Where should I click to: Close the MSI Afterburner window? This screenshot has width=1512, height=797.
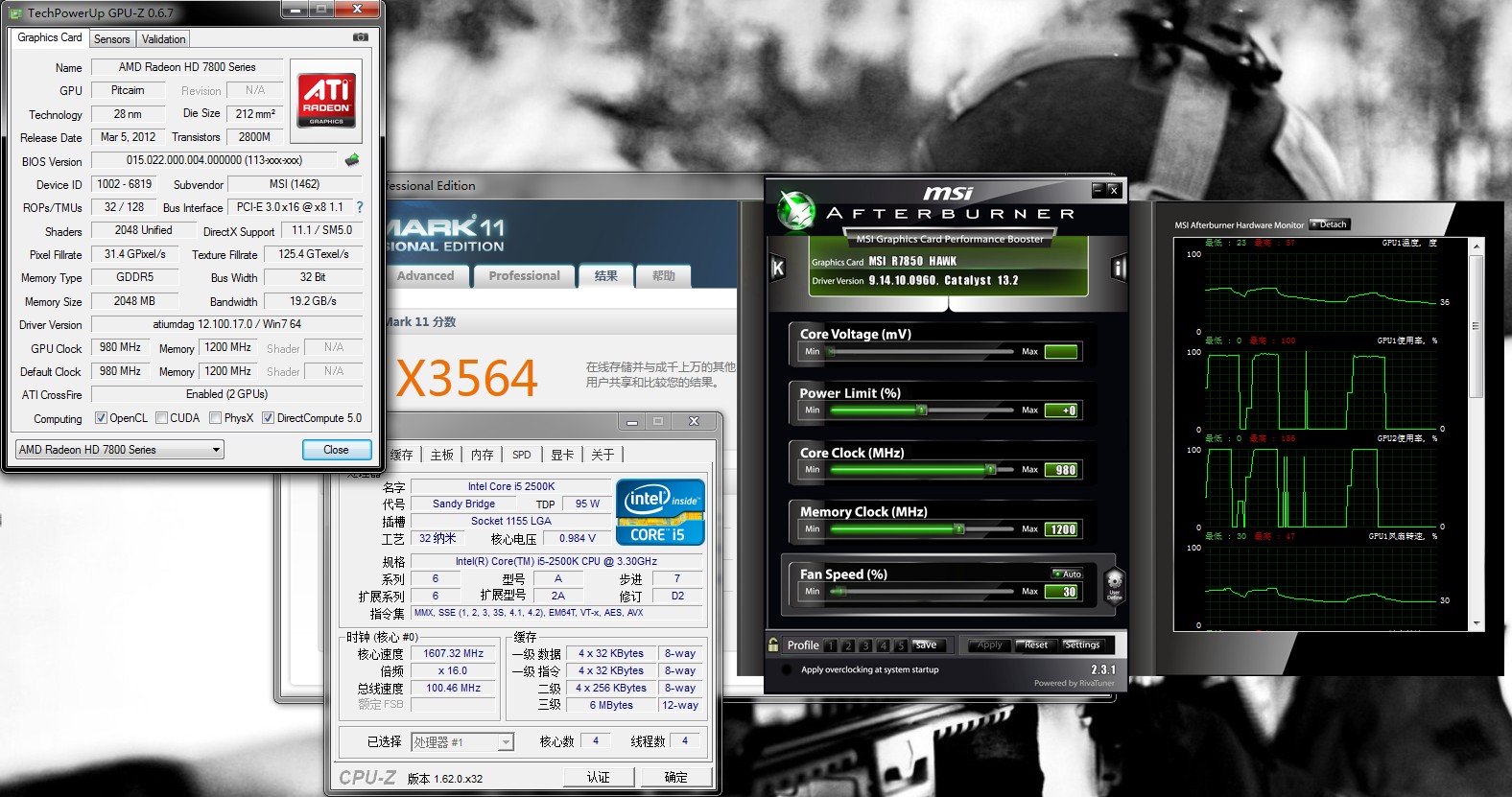[1113, 190]
